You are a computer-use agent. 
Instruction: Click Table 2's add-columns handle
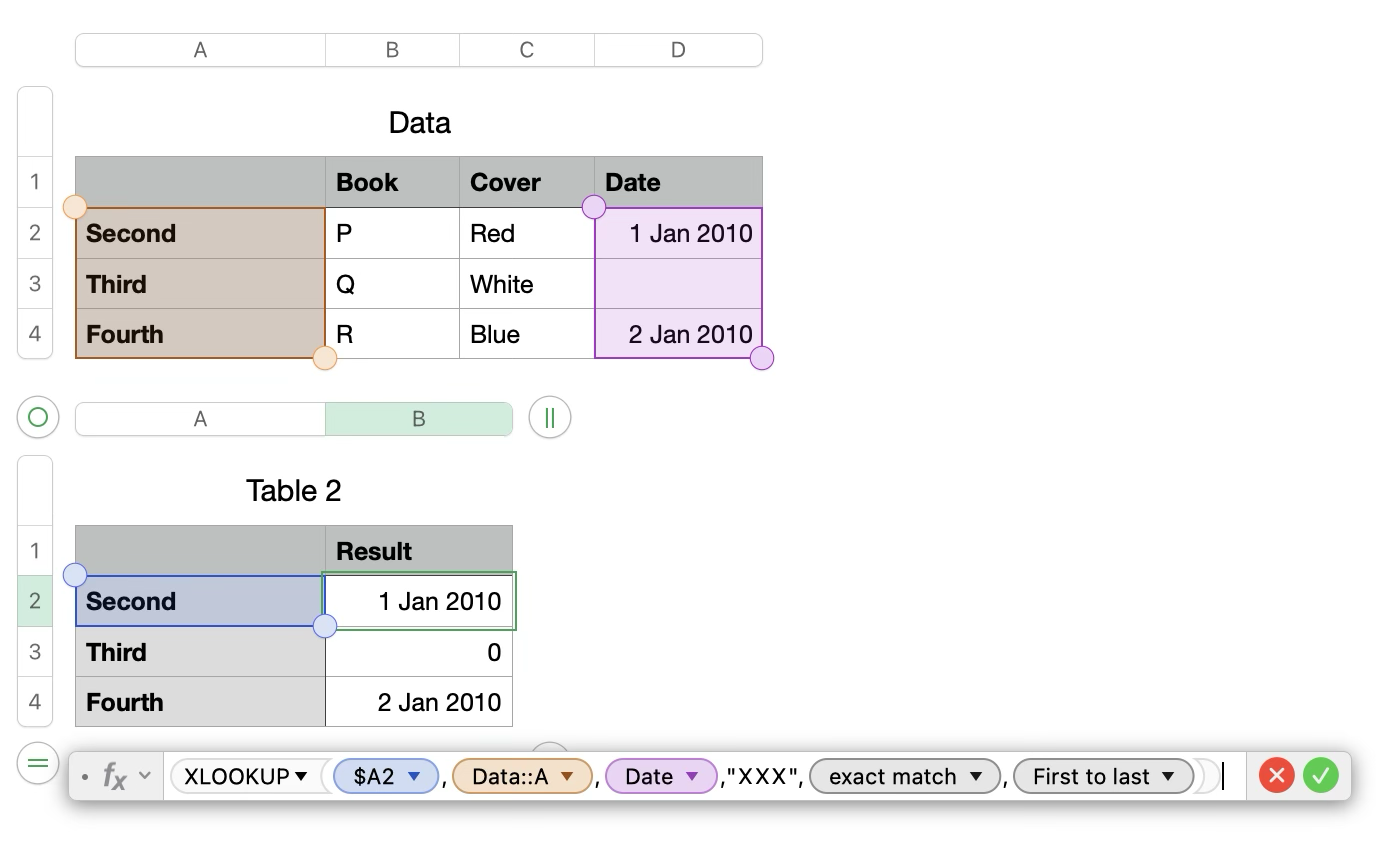(x=549, y=418)
